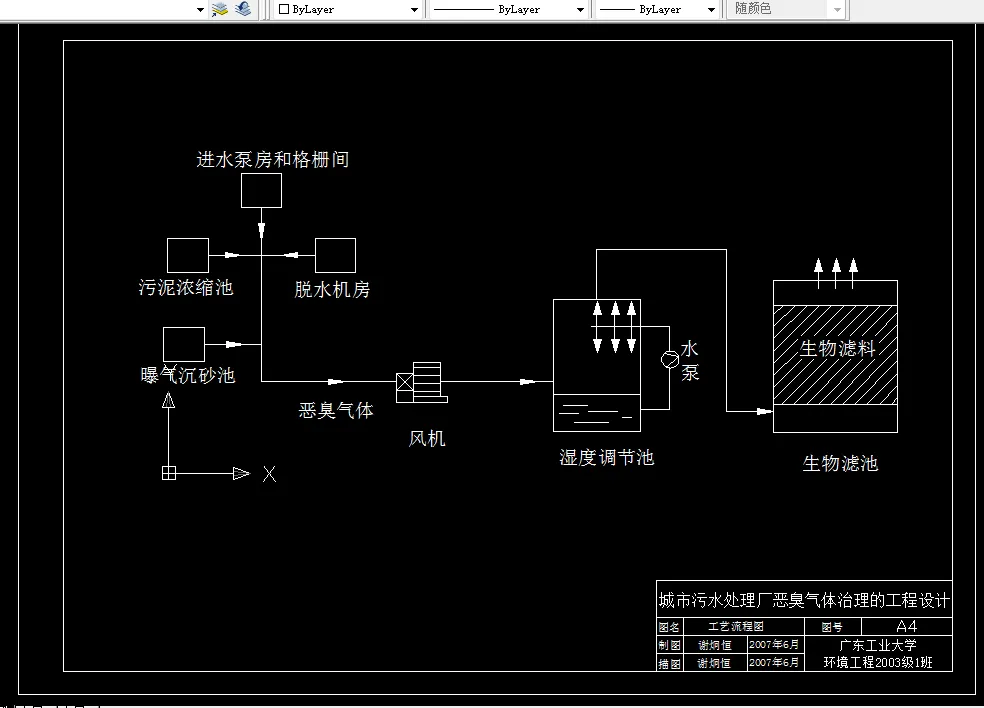Select the 污泥浓缩池 rectangle
Image resolution: width=984 pixels, height=708 pixels.
(x=187, y=254)
